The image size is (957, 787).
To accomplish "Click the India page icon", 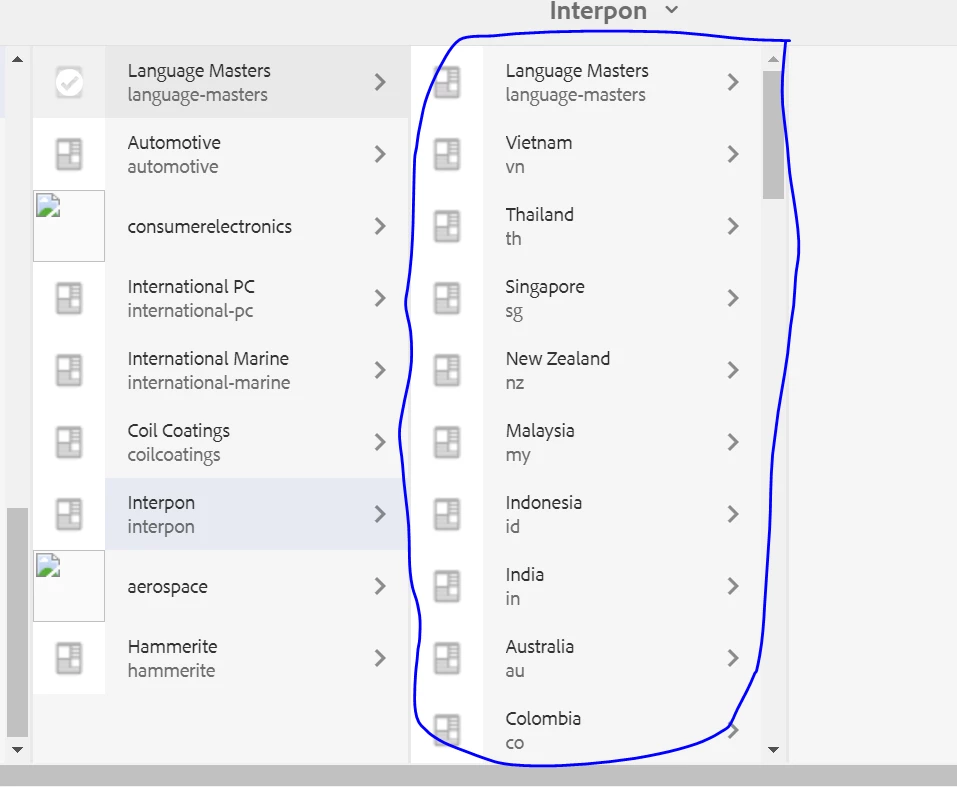I will pyautogui.click(x=447, y=586).
